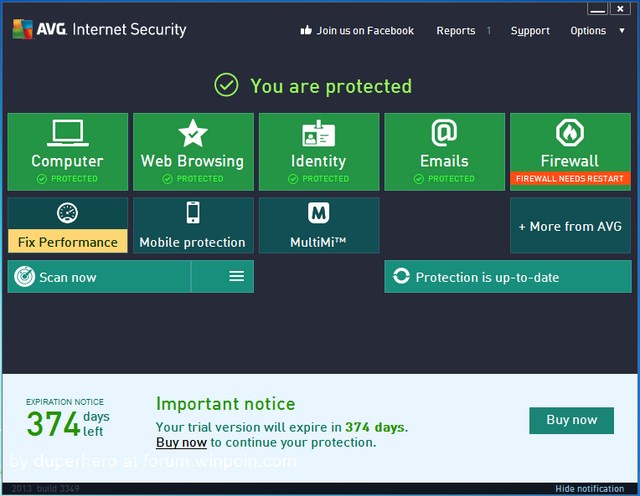Click the Reports count number 1

click(x=489, y=31)
